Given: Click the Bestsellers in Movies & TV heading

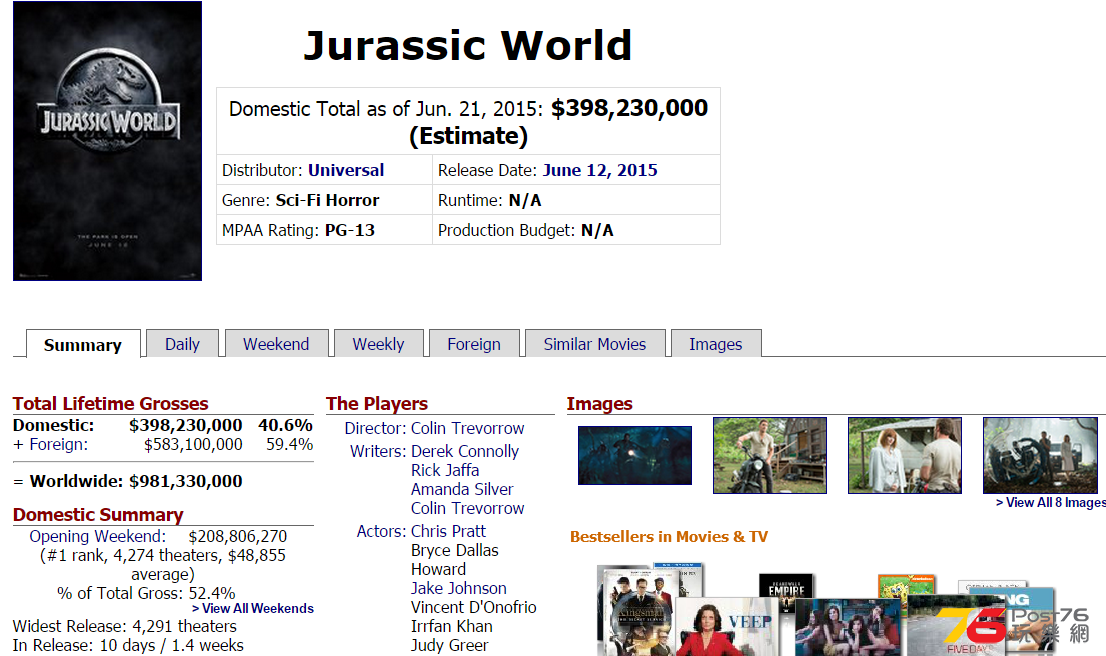Looking at the screenshot, I should pyautogui.click(x=669, y=537).
